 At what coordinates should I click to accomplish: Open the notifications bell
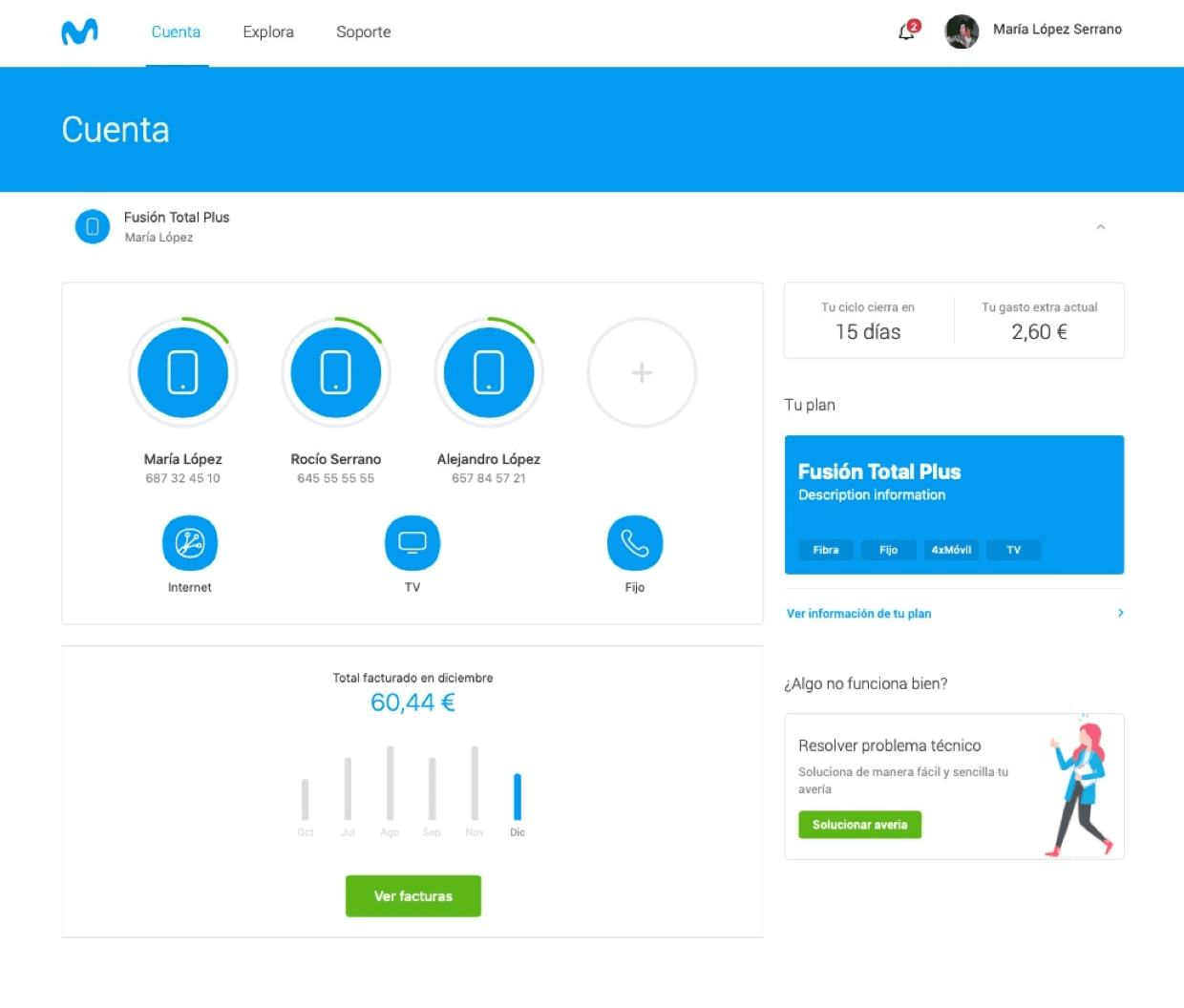(907, 31)
